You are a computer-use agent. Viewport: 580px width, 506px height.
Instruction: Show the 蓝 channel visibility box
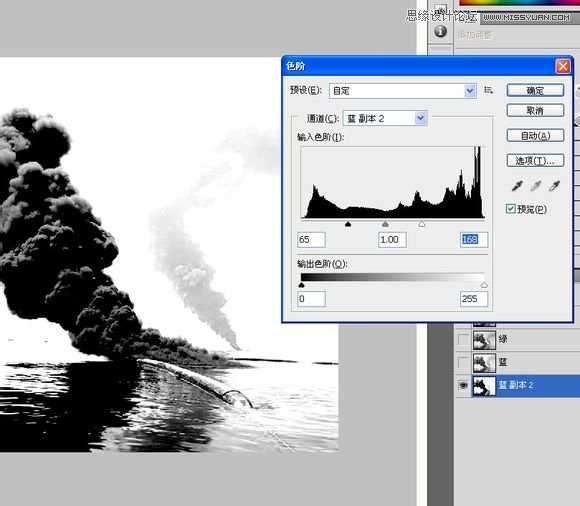point(463,362)
